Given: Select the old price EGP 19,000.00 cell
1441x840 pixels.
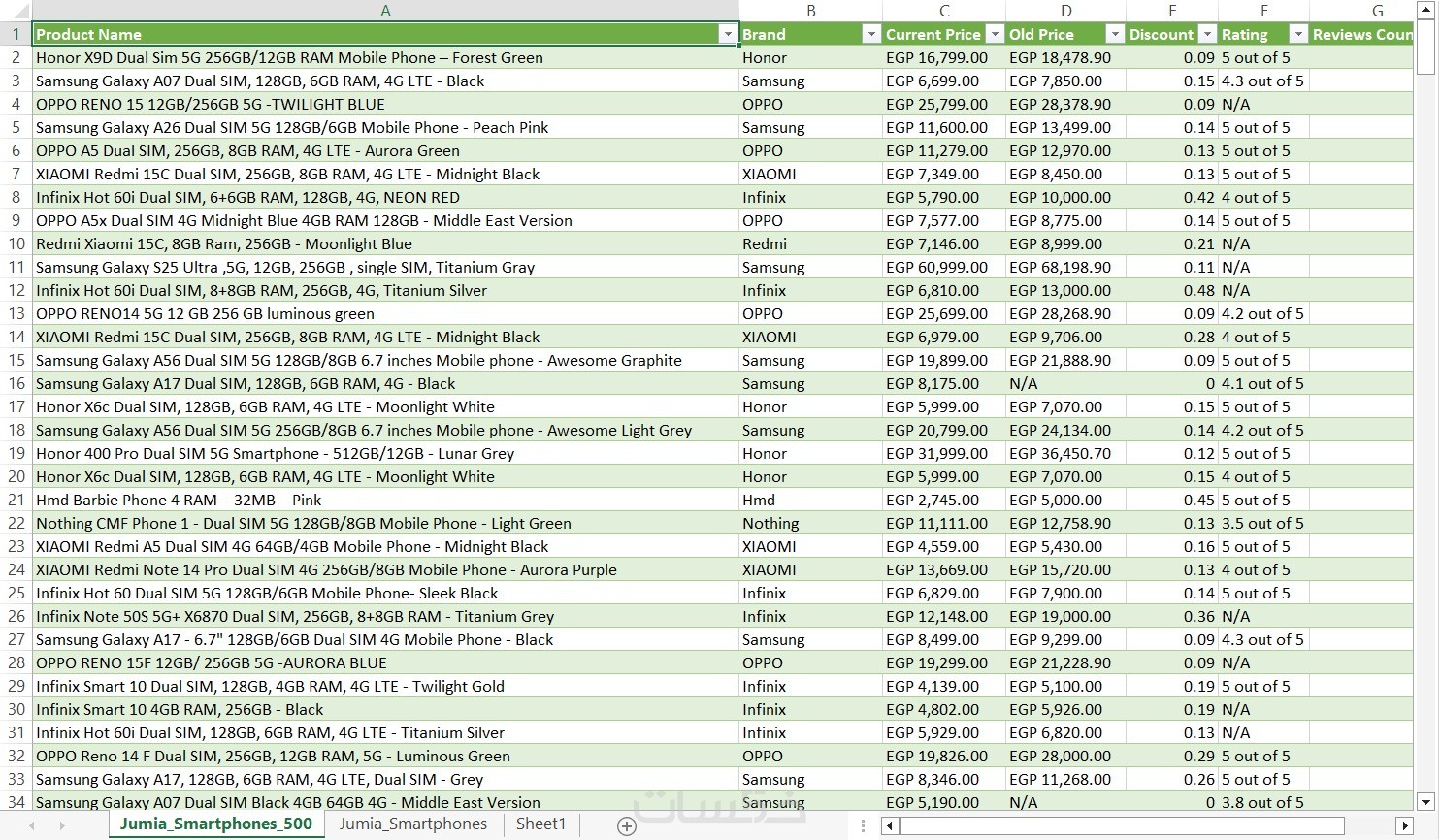Looking at the screenshot, I should (x=1065, y=616).
